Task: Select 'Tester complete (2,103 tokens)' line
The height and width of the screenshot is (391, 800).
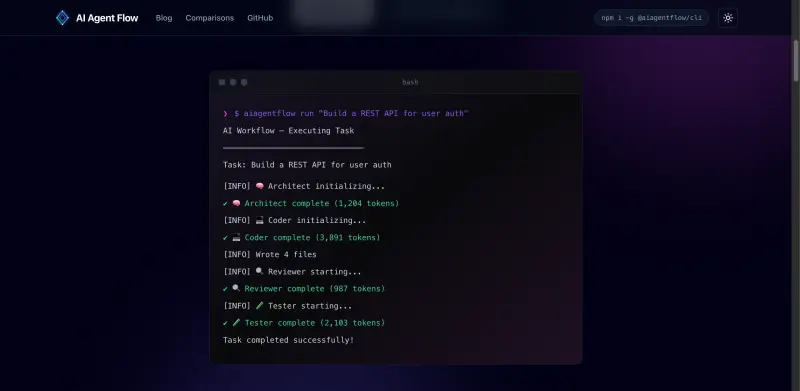Action: click(x=314, y=323)
